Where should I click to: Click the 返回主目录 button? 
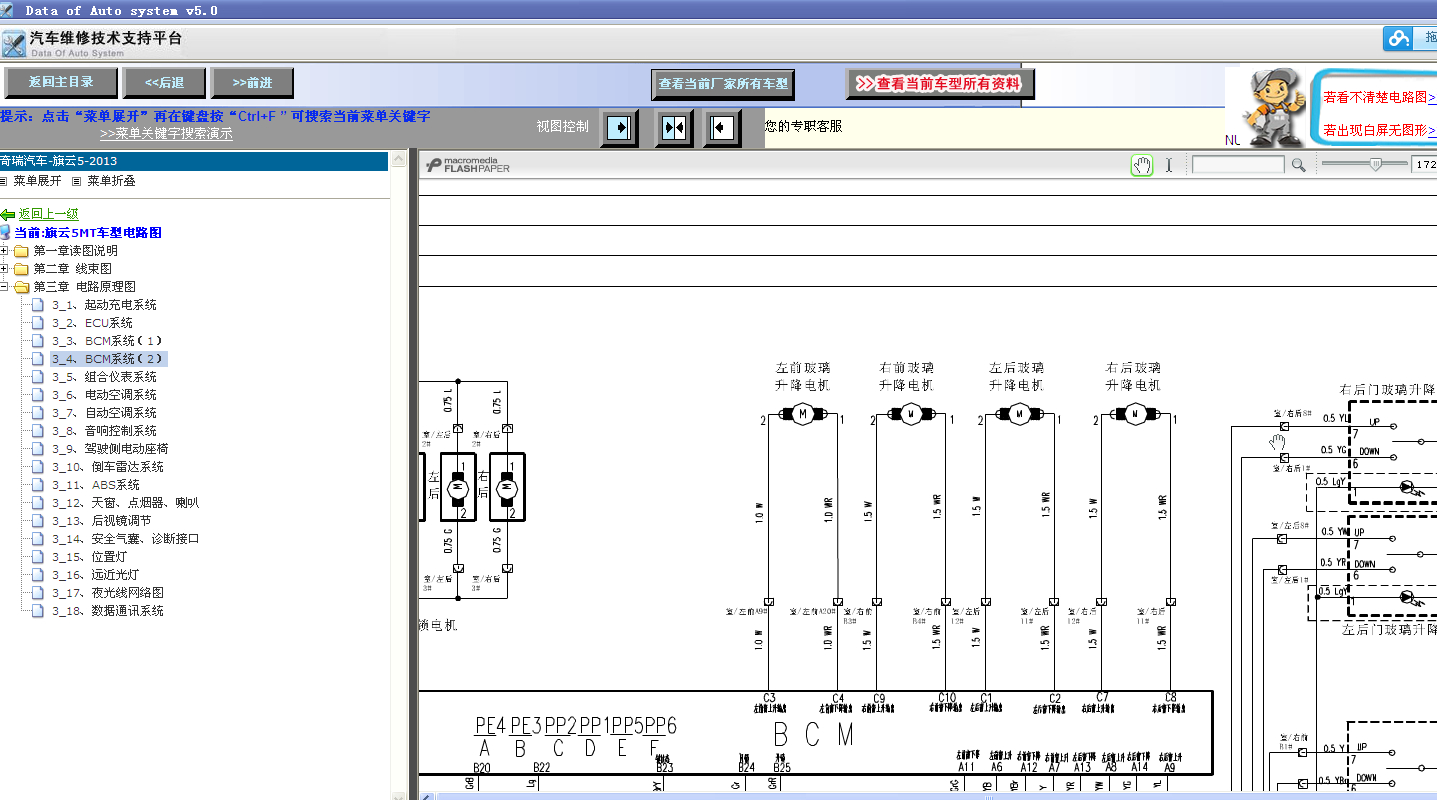coord(61,82)
